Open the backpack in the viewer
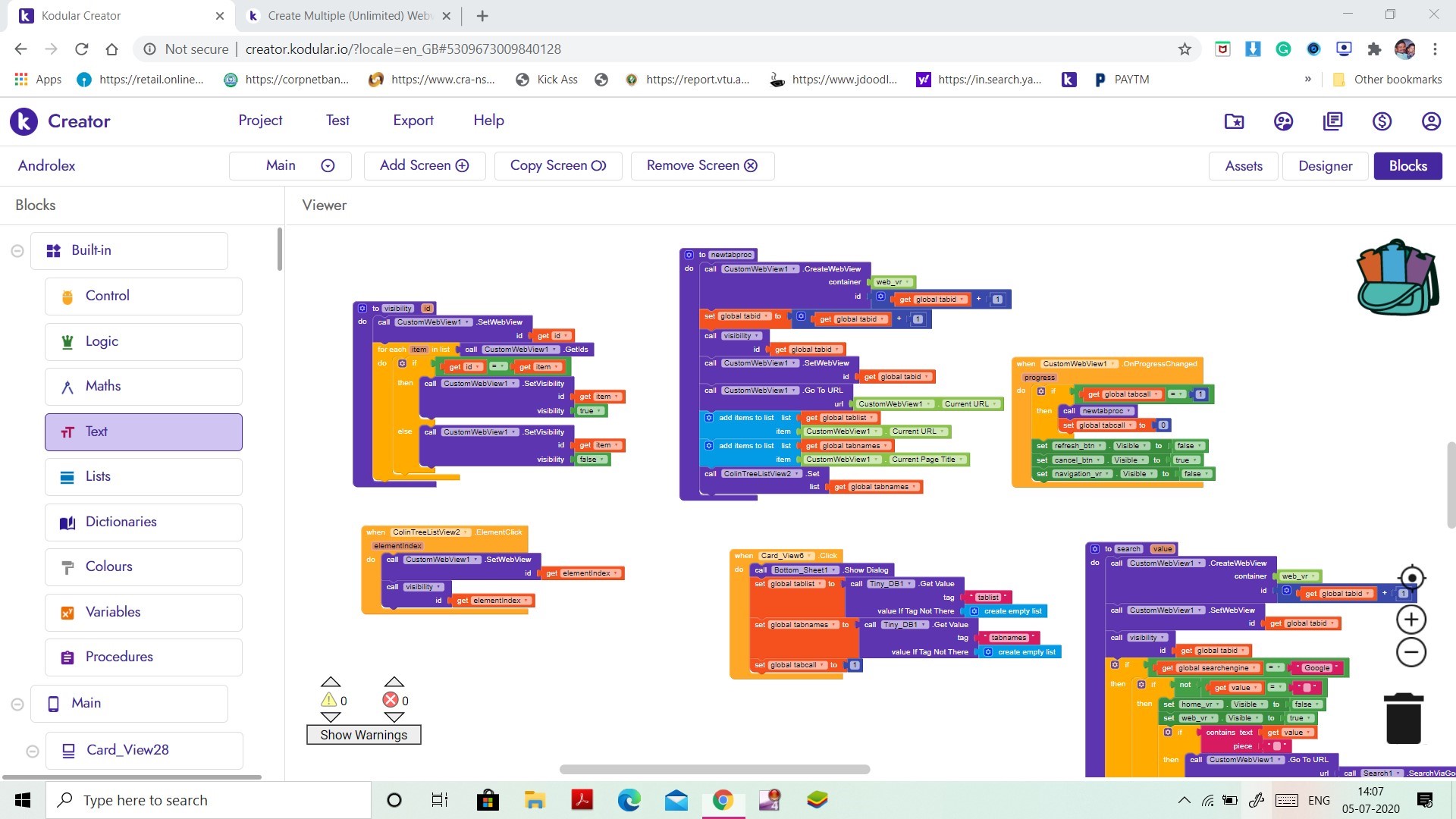The image size is (1456, 819). 1397,278
